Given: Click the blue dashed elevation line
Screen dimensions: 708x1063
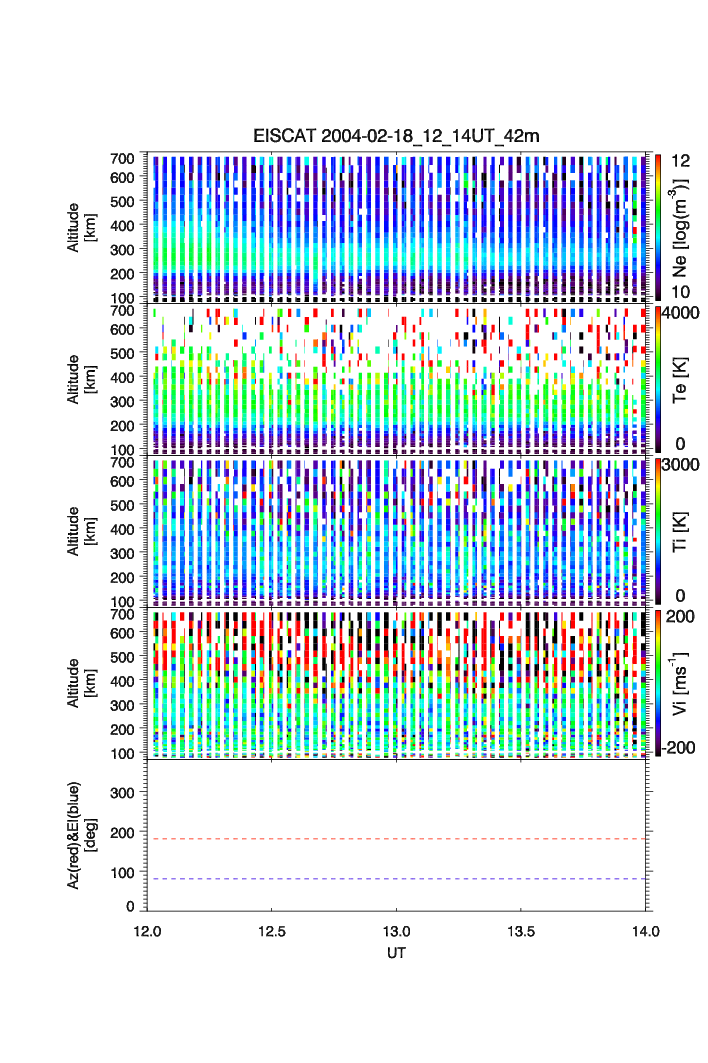Looking at the screenshot, I should click(400, 879).
